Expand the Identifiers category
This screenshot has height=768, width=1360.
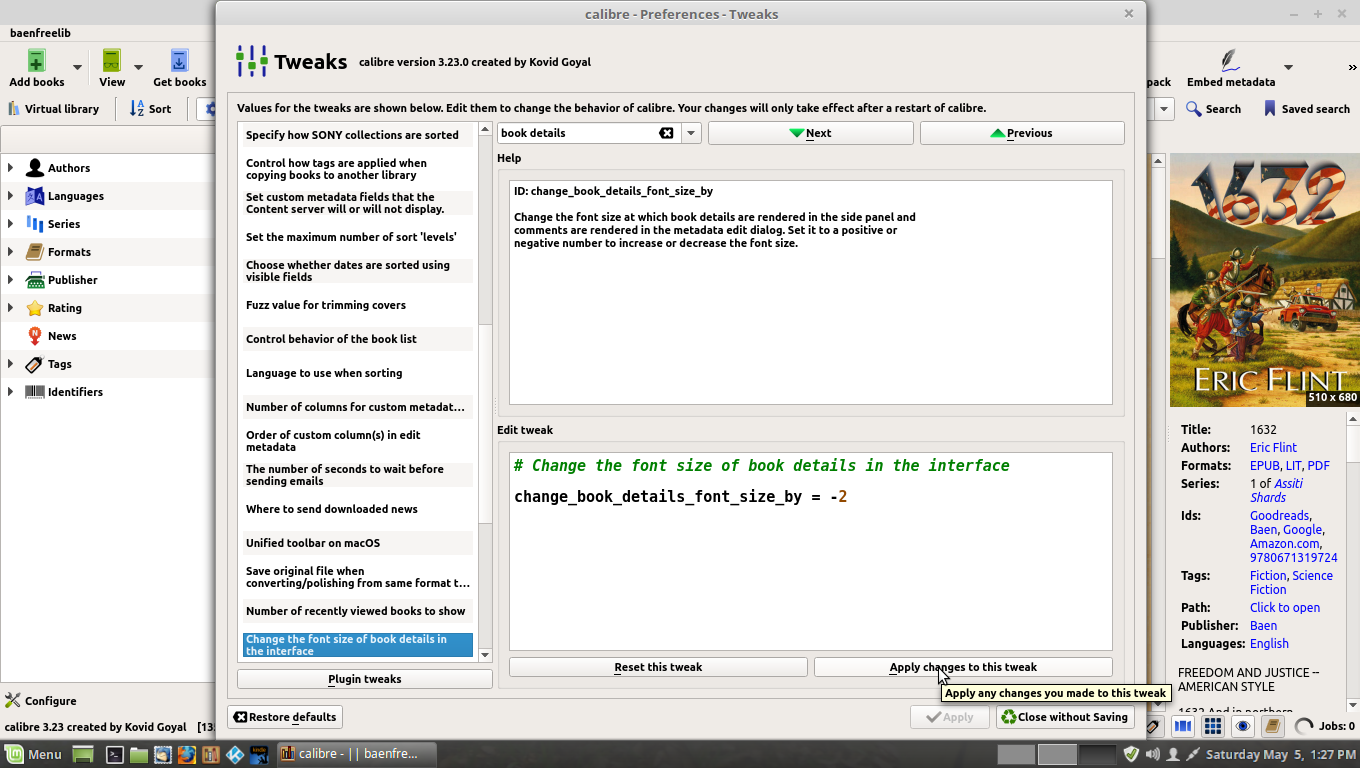(11, 392)
